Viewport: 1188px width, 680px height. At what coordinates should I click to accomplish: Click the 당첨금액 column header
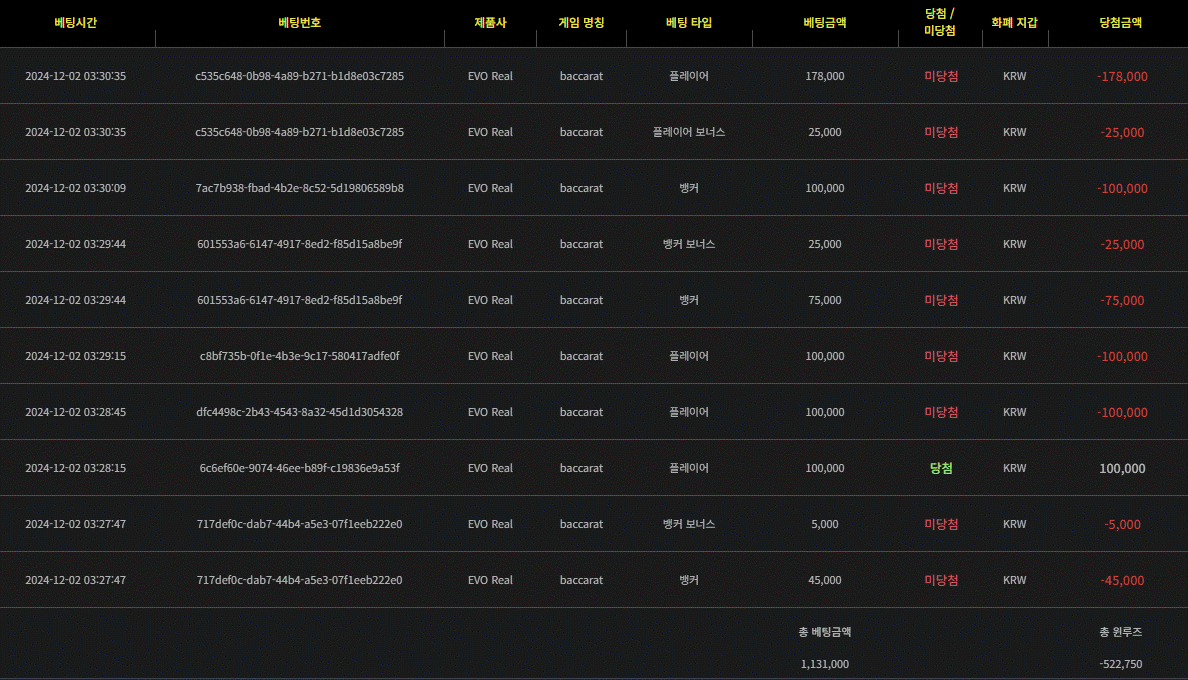point(1120,22)
